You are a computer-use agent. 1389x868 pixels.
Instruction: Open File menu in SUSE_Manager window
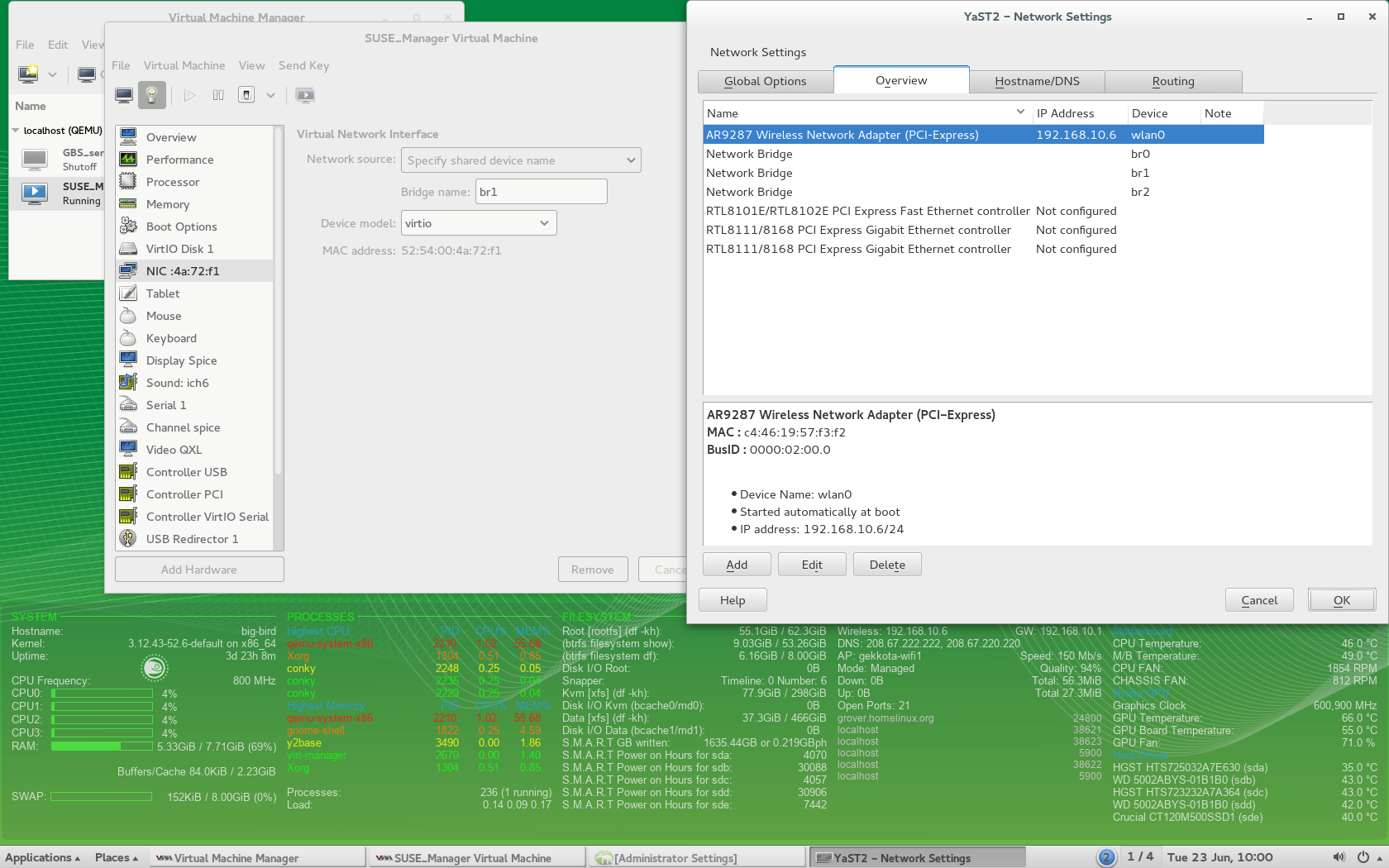coord(121,65)
